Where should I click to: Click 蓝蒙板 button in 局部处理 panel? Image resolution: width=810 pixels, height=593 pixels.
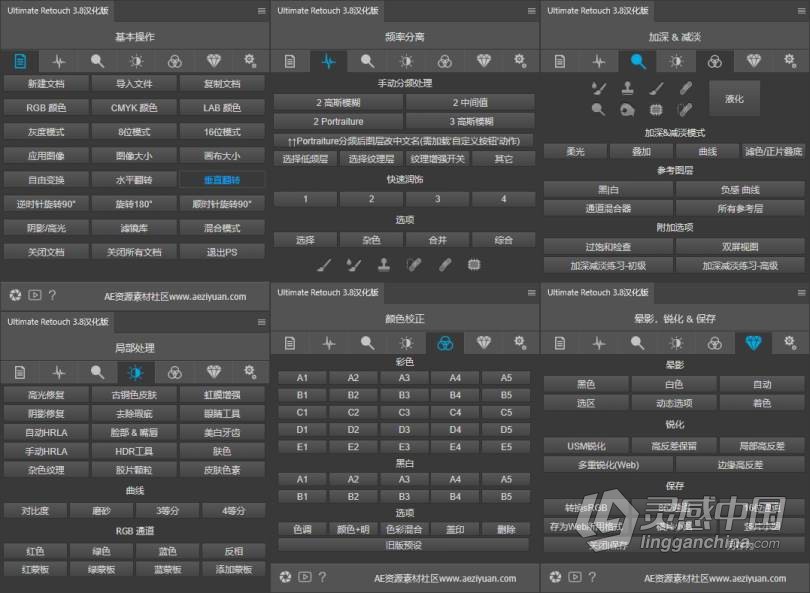167,570
